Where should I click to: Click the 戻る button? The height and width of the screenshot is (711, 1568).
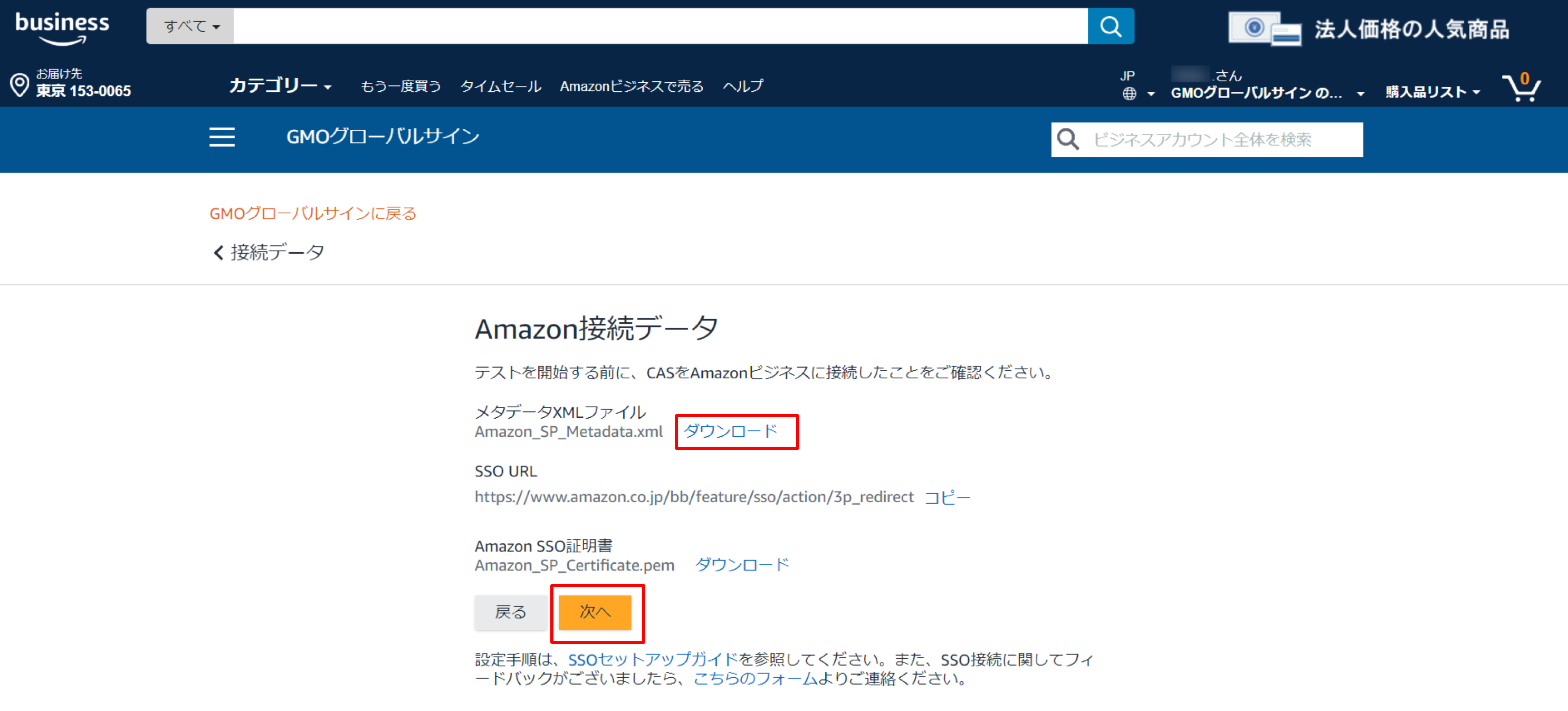[510, 612]
